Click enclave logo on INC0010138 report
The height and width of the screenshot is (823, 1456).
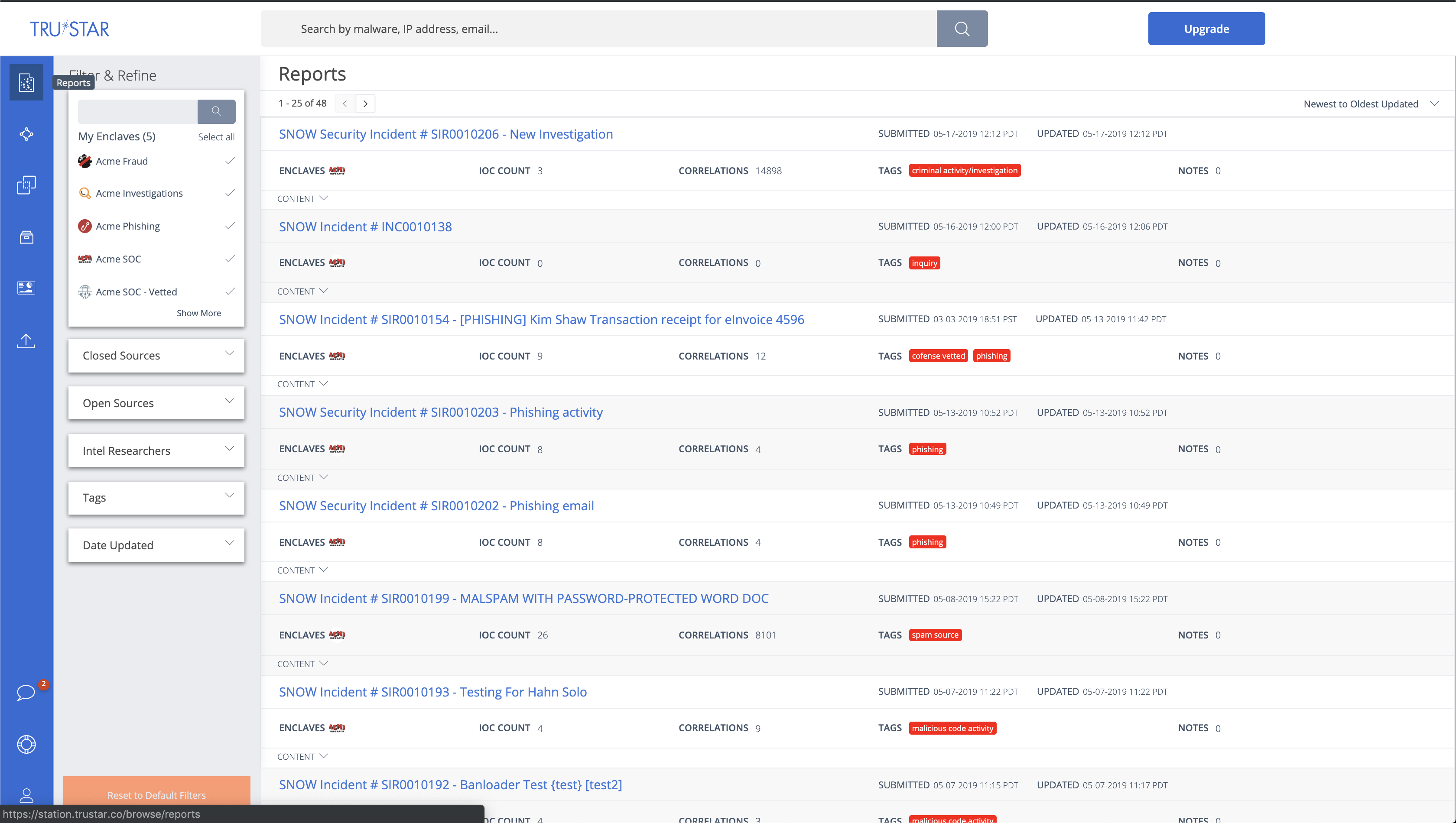tap(337, 263)
